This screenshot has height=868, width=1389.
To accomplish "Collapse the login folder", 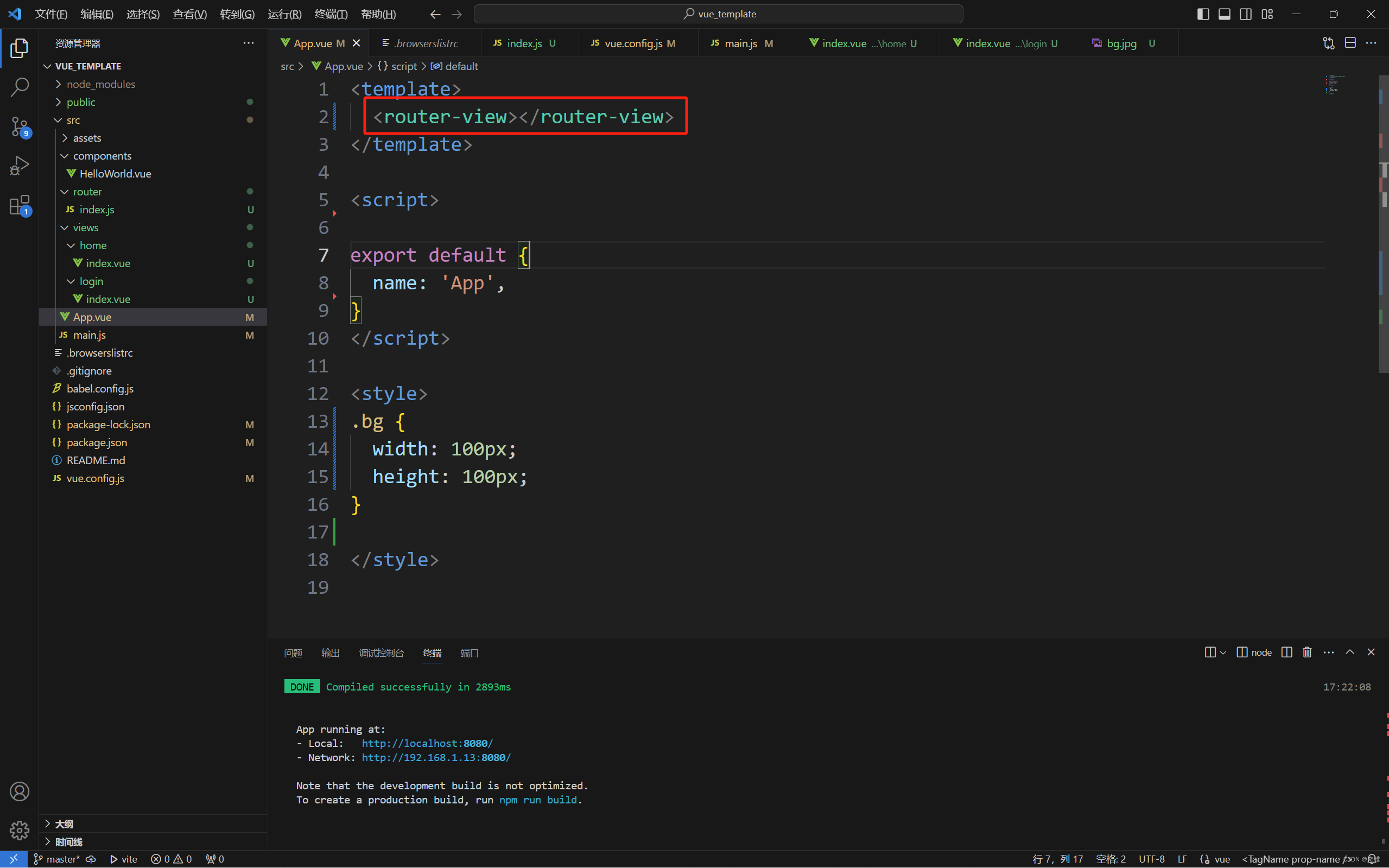I will click(x=153, y=281).
